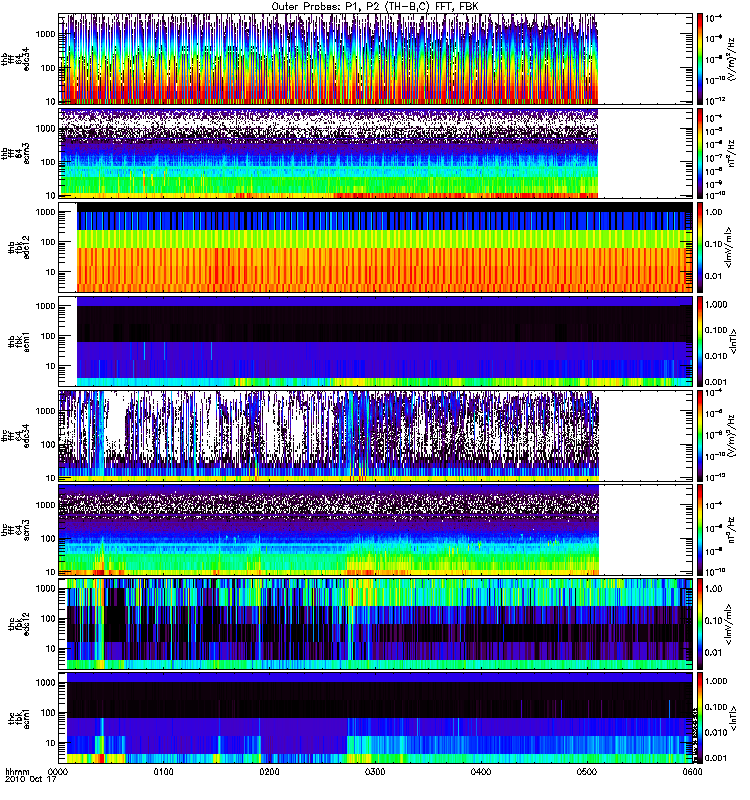This screenshot has width=750, height=800.
Task: Click the color bar beside thb scm3 panel
Action: pyautogui.click(x=700, y=153)
